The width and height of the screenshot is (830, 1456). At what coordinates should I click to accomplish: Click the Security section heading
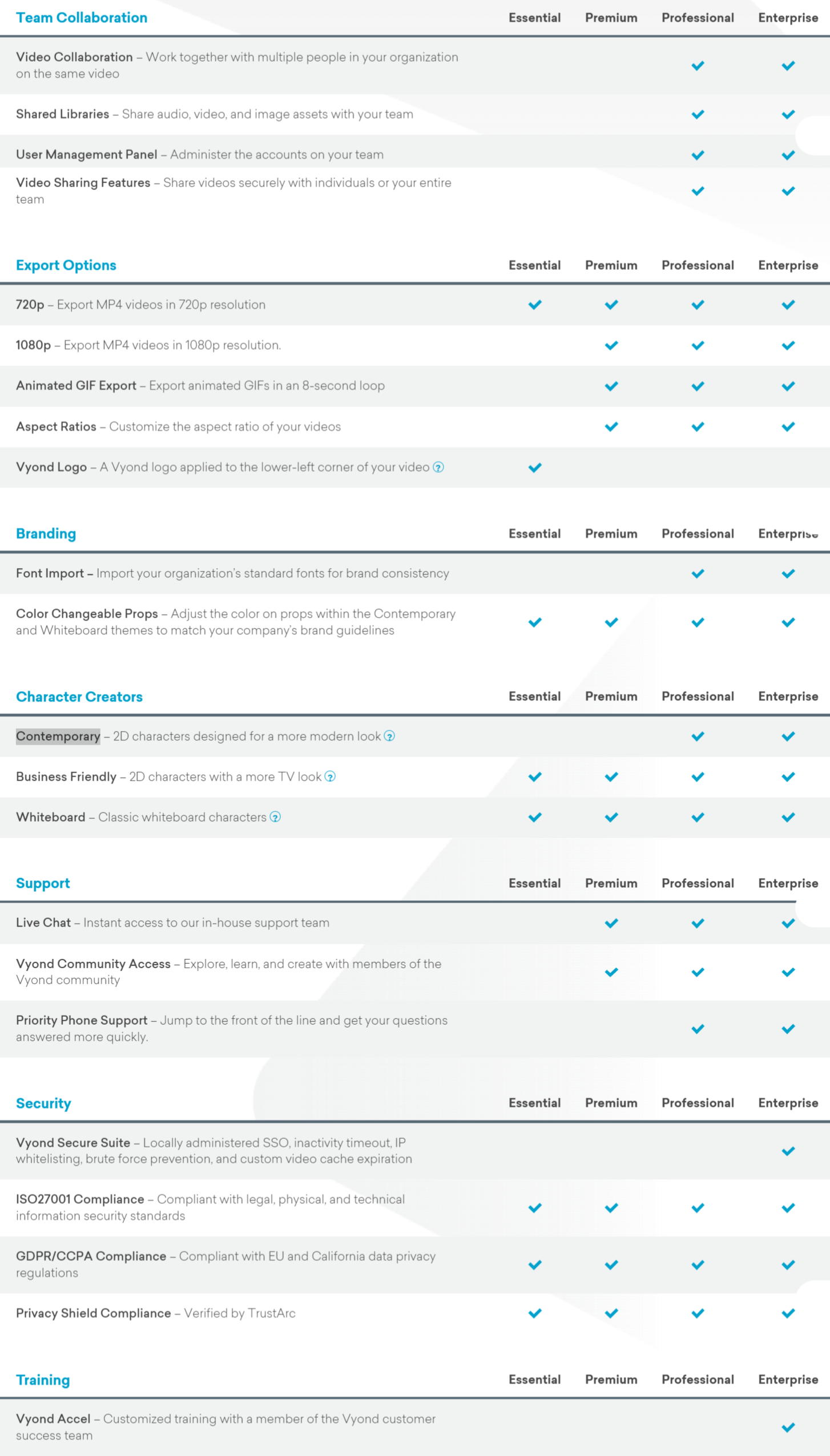click(43, 1103)
